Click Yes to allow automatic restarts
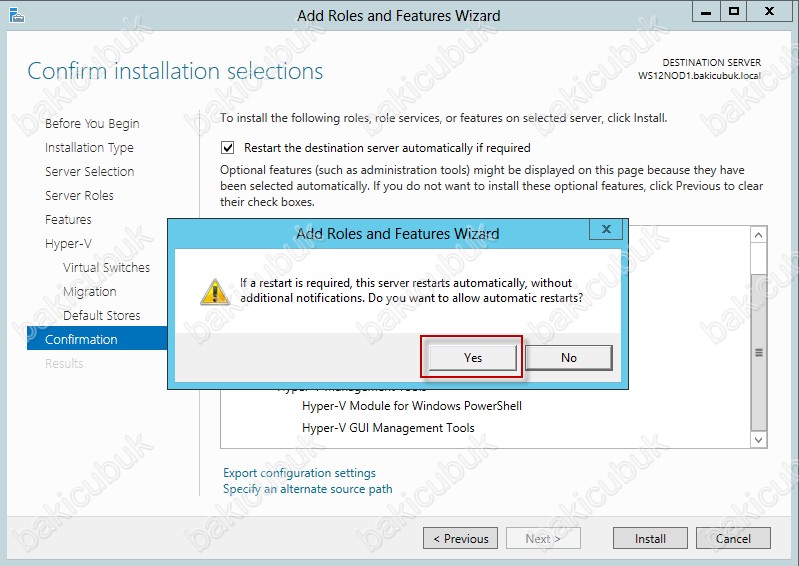 [x=472, y=358]
